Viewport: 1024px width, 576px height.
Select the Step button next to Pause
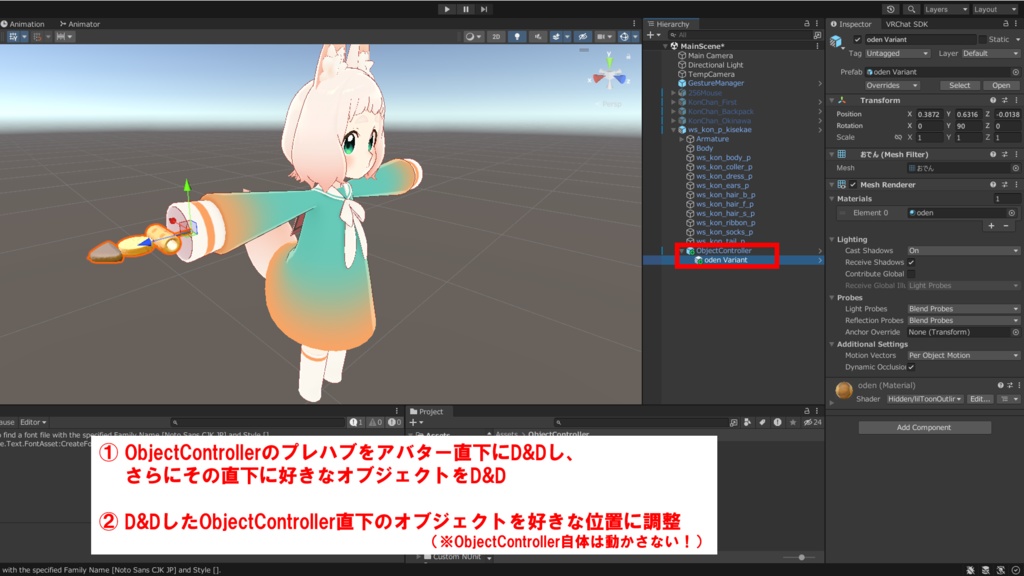(484, 8)
